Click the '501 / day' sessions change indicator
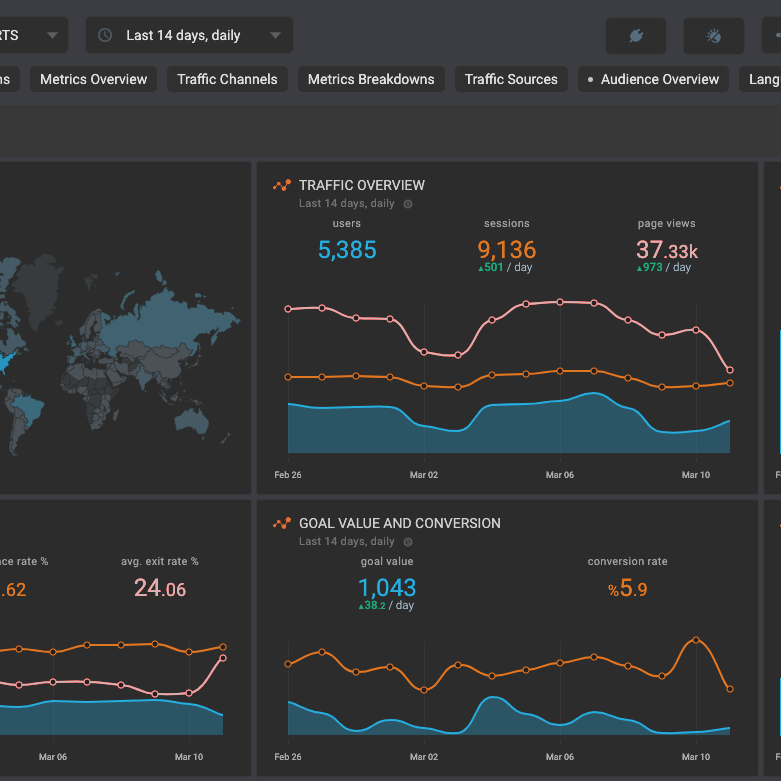Image resolution: width=781 pixels, height=781 pixels. pyautogui.click(x=505, y=267)
